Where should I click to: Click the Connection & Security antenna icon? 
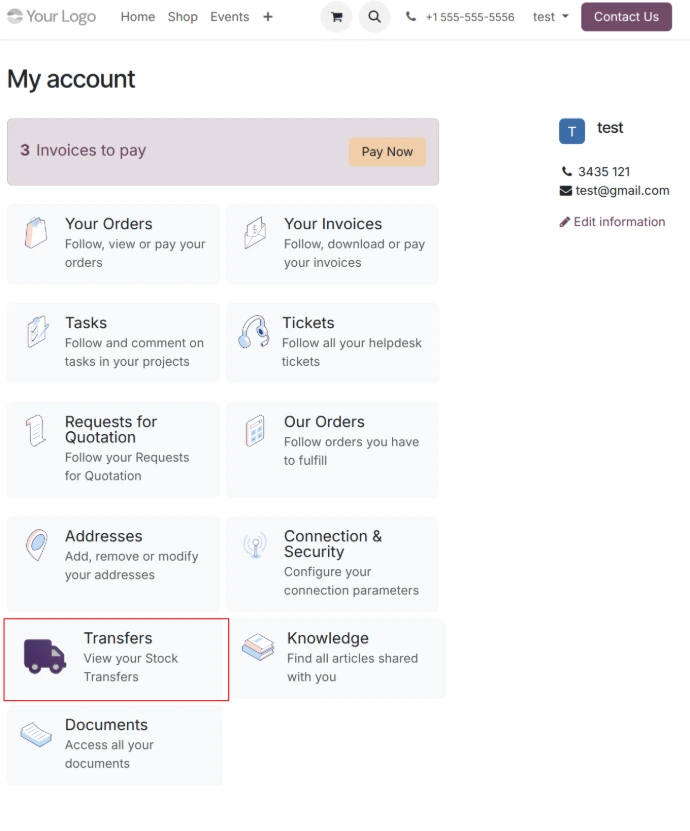point(255,545)
